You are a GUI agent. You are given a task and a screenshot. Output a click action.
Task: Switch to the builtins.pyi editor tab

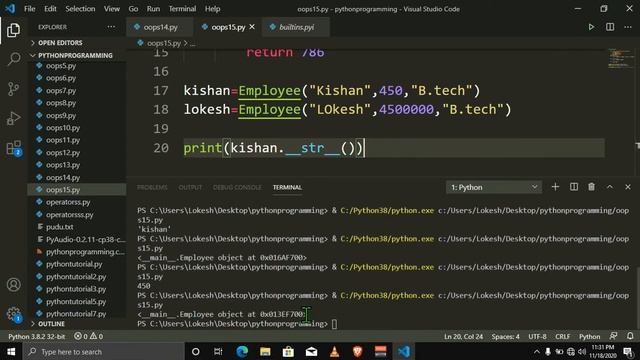pos(296,27)
